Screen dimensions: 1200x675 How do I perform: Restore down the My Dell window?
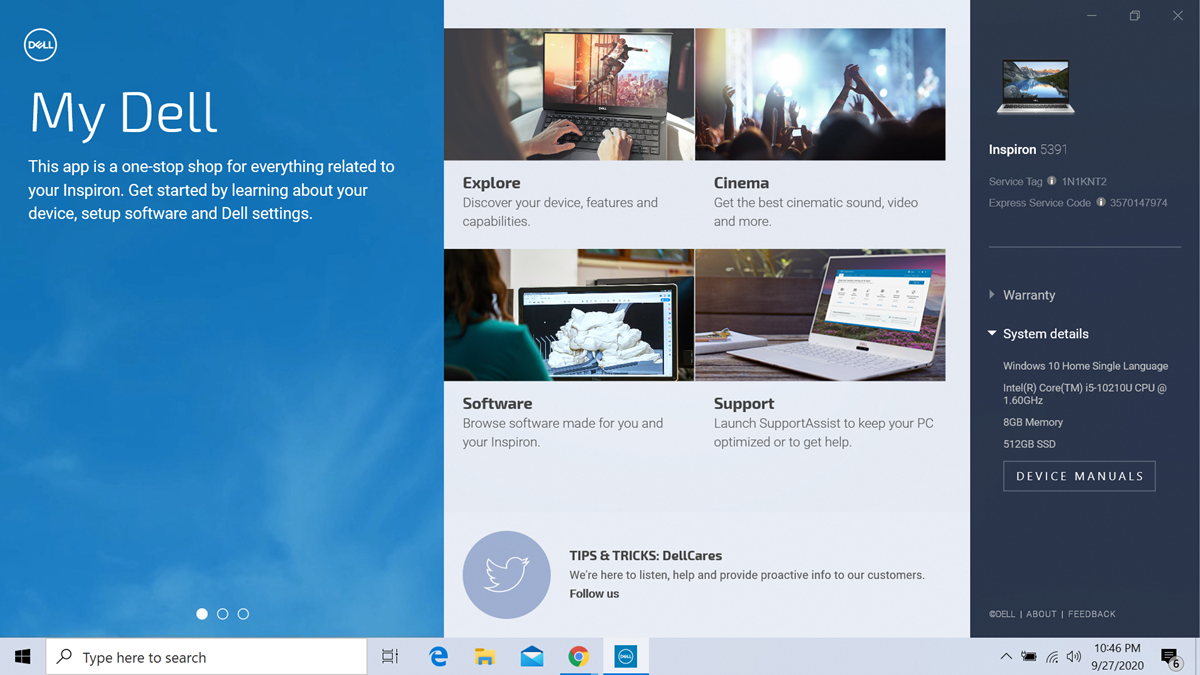click(1135, 16)
